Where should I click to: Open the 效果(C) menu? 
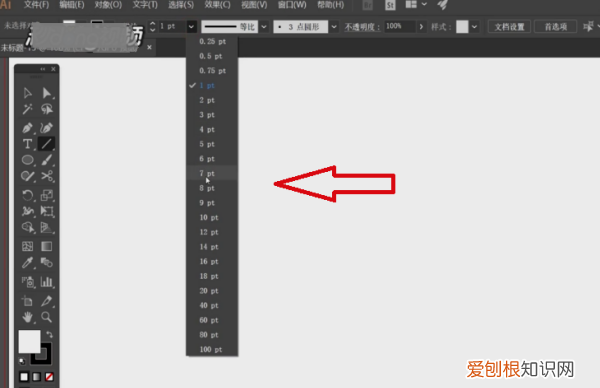217,5
